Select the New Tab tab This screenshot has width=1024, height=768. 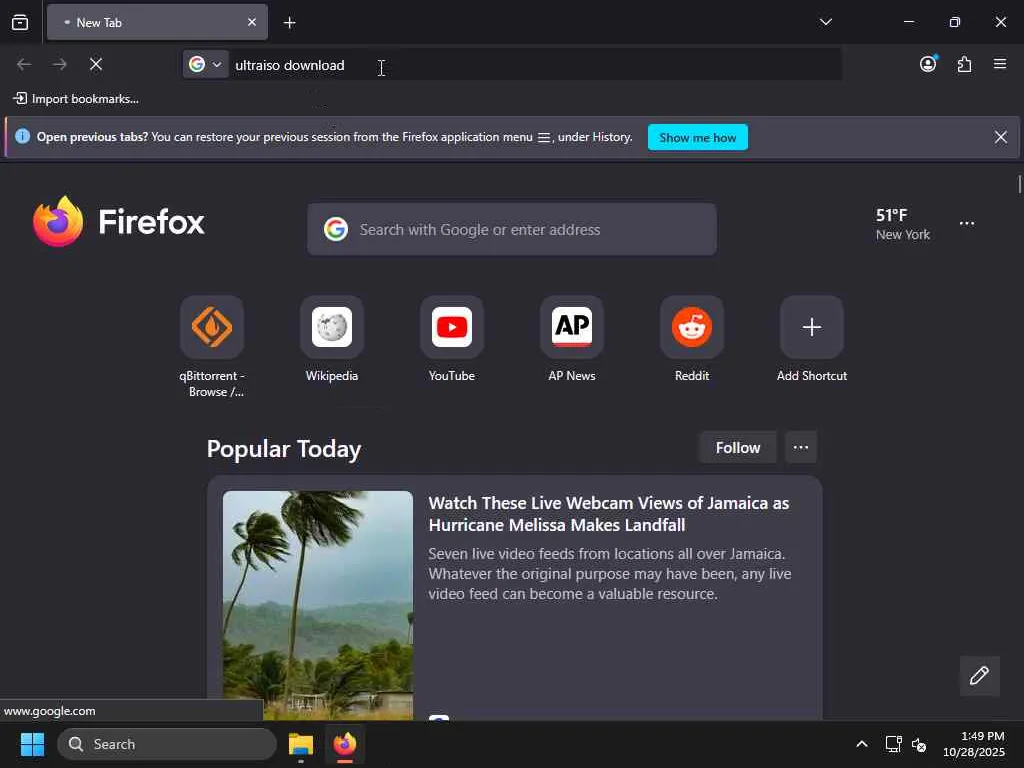tap(157, 22)
